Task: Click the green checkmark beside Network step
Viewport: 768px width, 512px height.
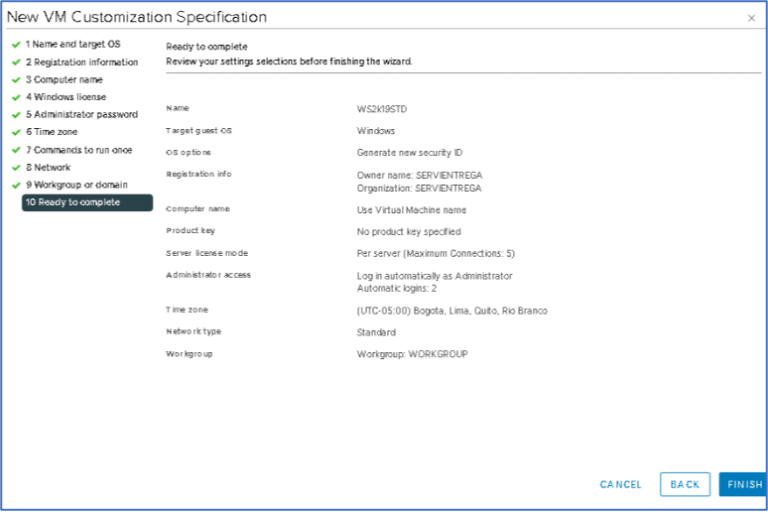Action: click(16, 168)
